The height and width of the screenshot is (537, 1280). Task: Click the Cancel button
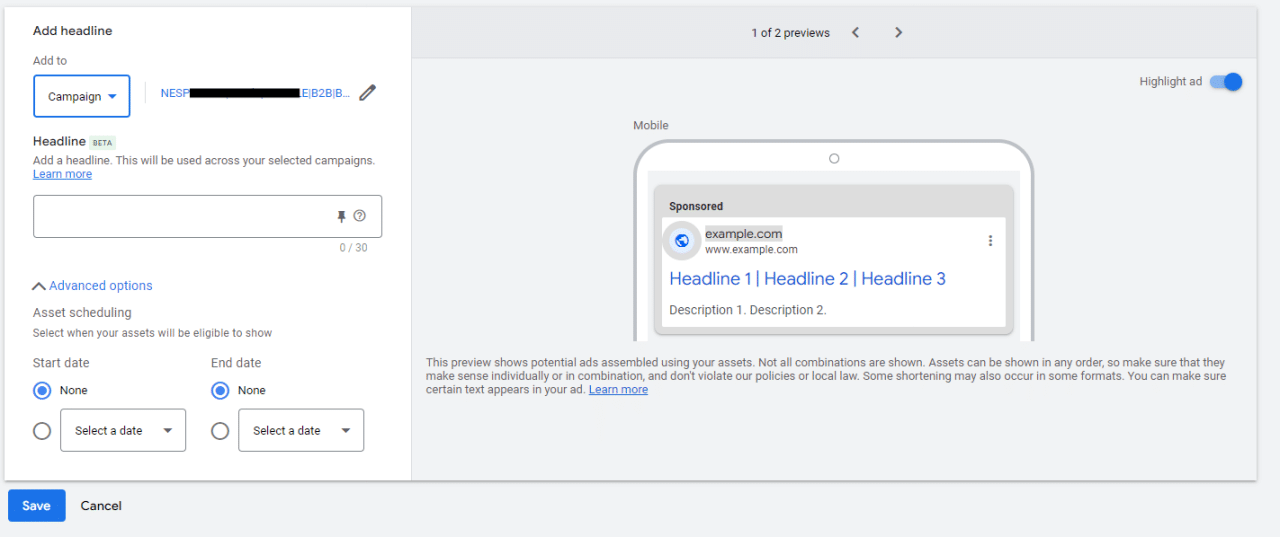(x=101, y=506)
